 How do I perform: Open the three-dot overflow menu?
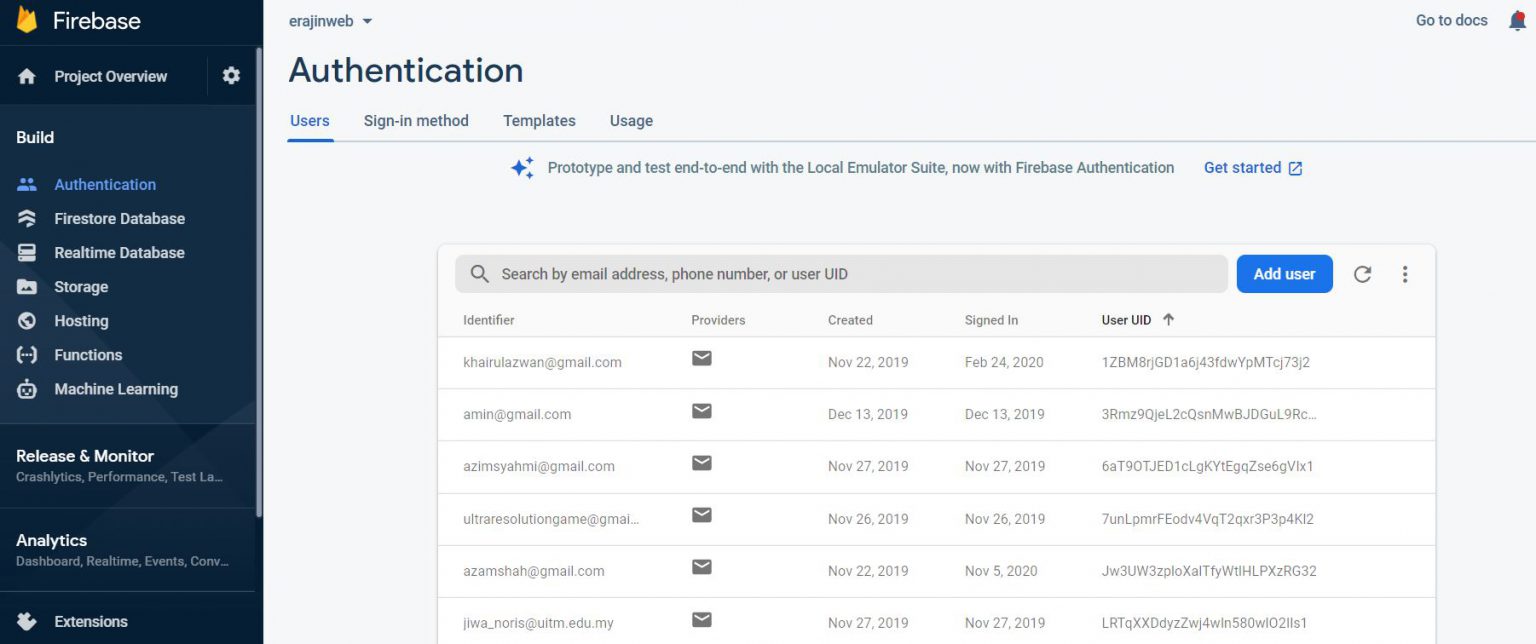tap(1405, 274)
